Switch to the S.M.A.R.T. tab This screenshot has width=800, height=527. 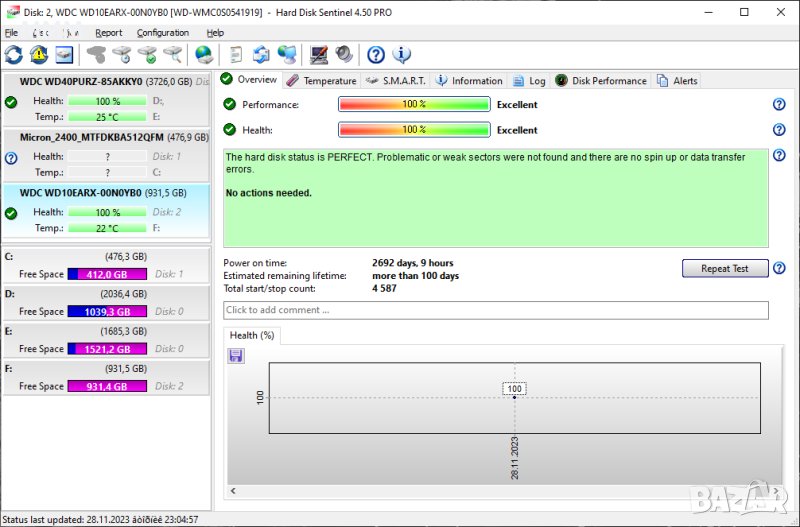click(396, 80)
